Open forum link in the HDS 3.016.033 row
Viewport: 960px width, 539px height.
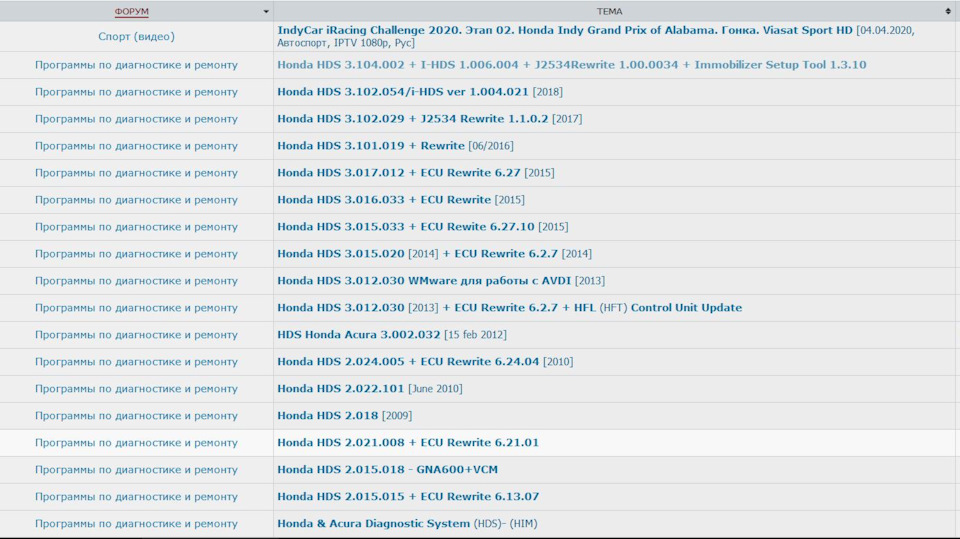click(x=137, y=199)
